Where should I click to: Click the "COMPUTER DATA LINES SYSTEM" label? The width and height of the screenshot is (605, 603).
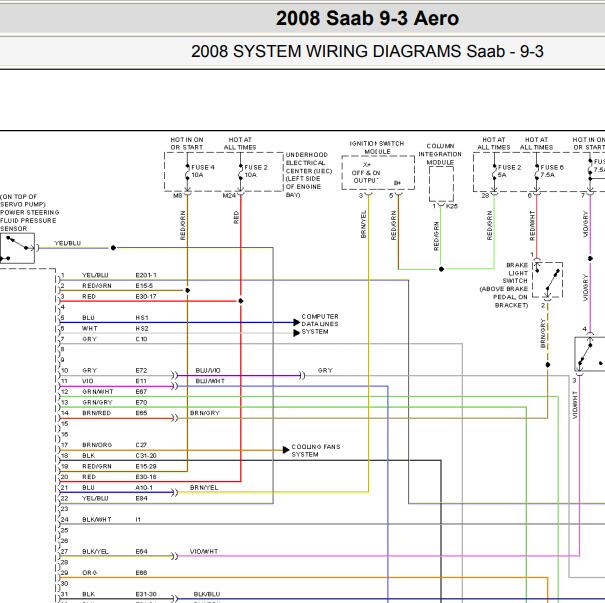pyautogui.click(x=320, y=324)
